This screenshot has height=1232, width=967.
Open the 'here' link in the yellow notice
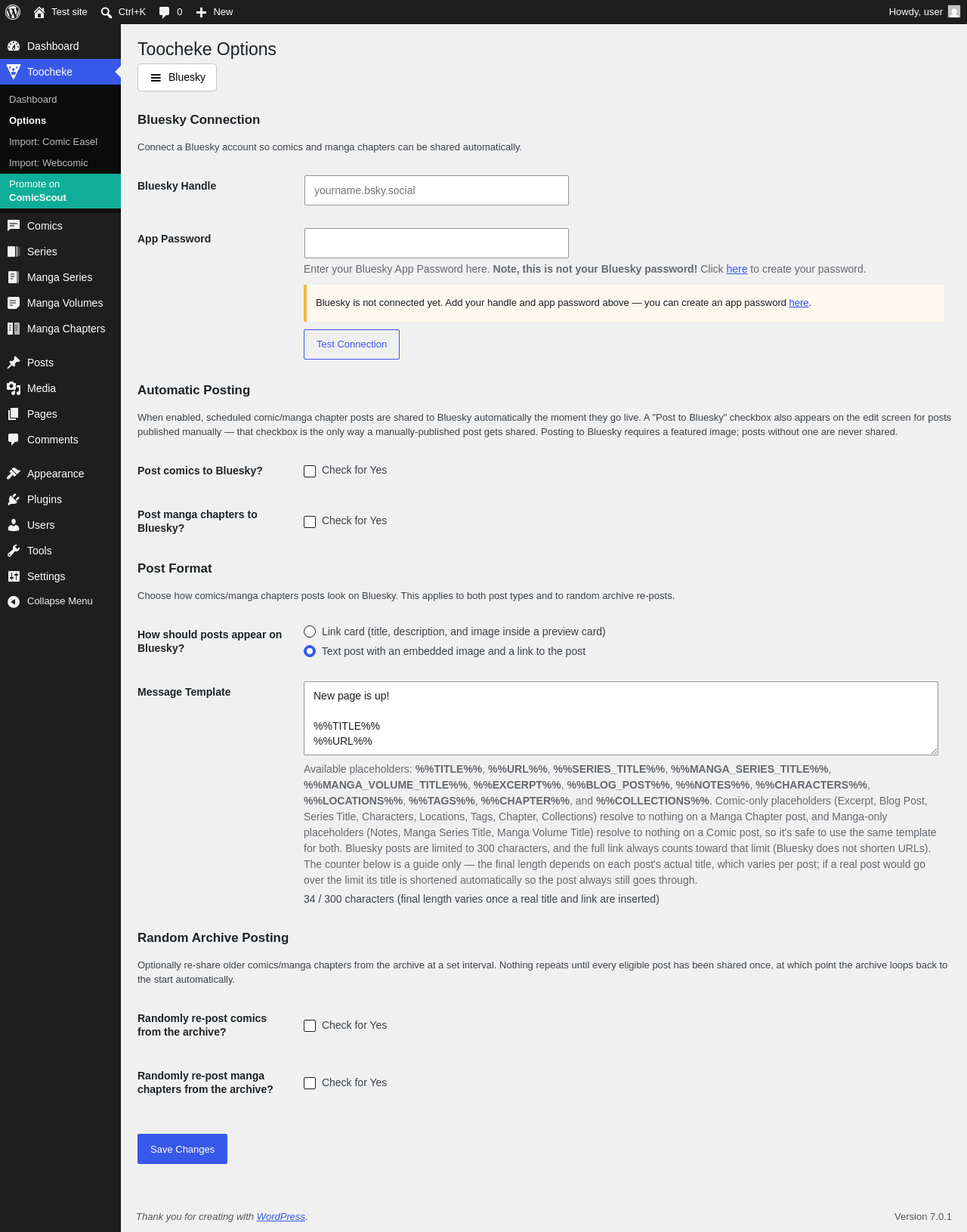click(x=799, y=303)
